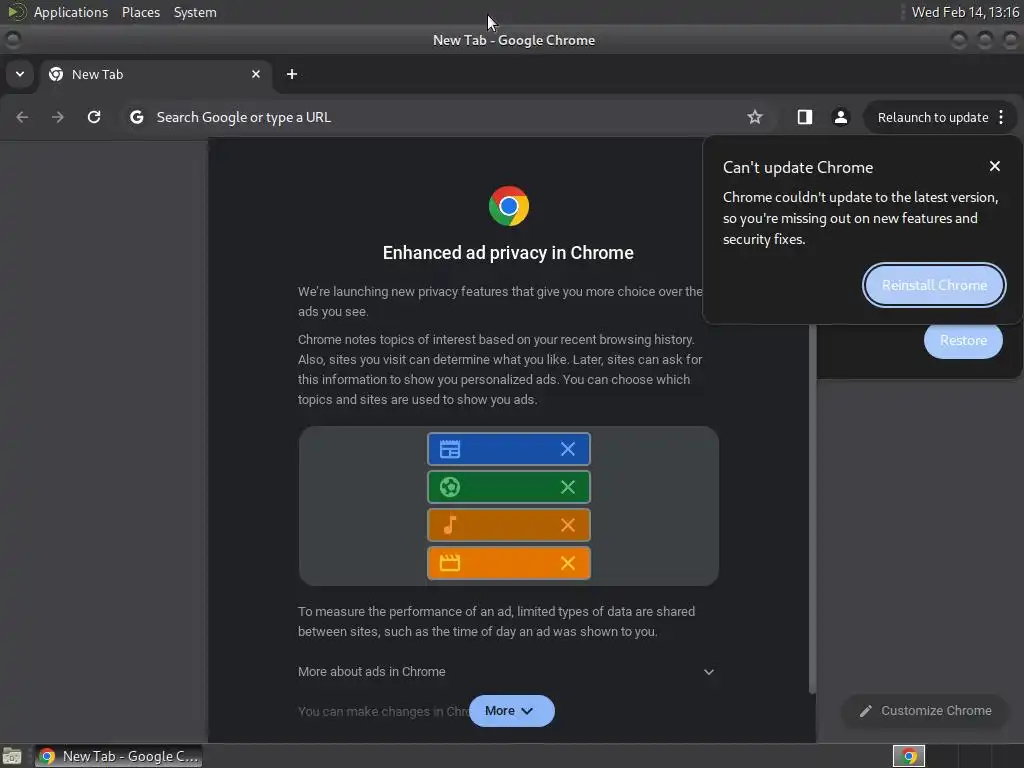Image resolution: width=1024 pixels, height=768 pixels.
Task: Dismiss the Can't update Chrome popup
Action: click(995, 167)
